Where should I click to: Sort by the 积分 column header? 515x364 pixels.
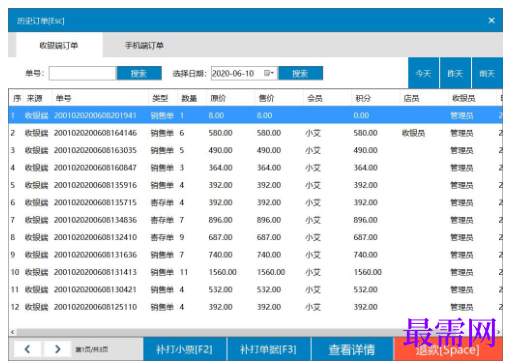click(376, 98)
